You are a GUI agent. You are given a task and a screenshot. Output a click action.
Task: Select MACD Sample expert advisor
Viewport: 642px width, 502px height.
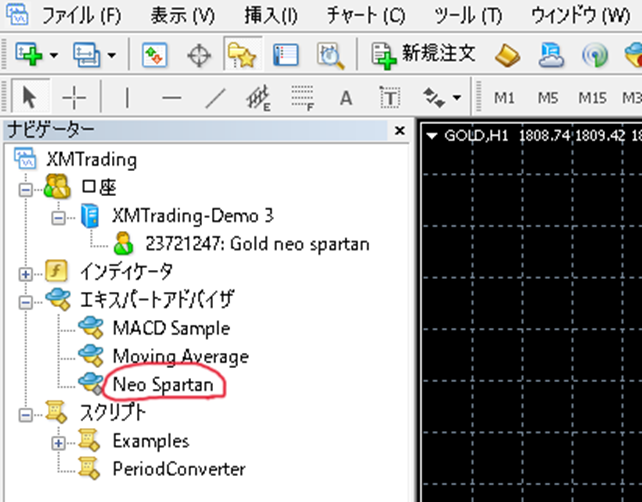pyautogui.click(x=171, y=328)
